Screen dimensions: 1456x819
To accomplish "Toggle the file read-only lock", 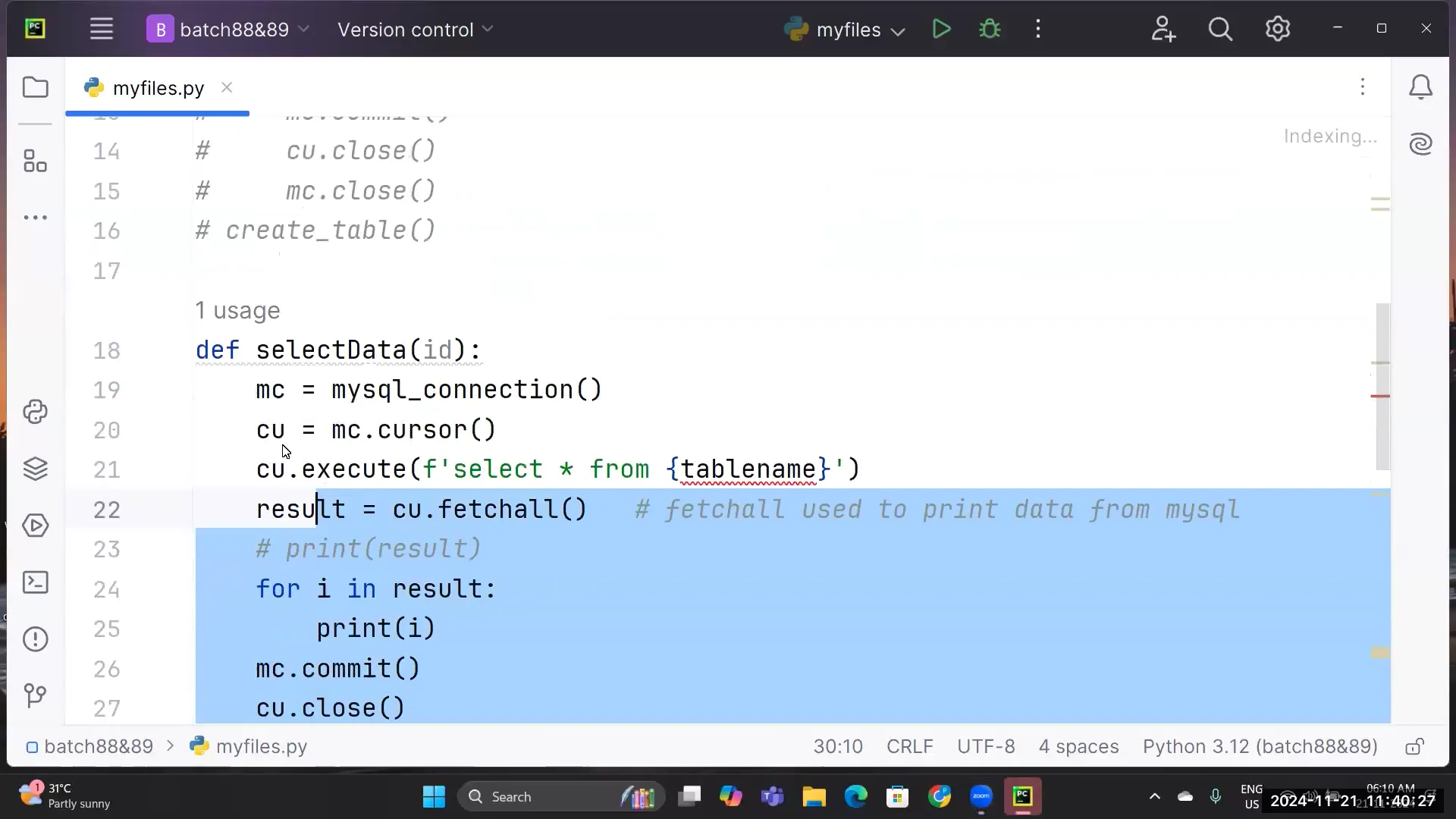I will click(x=1415, y=747).
